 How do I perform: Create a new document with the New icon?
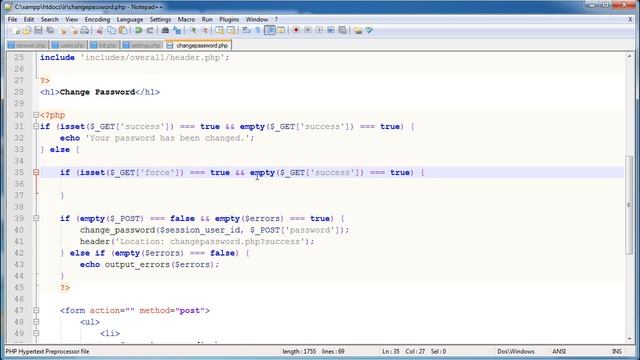coord(16,30)
